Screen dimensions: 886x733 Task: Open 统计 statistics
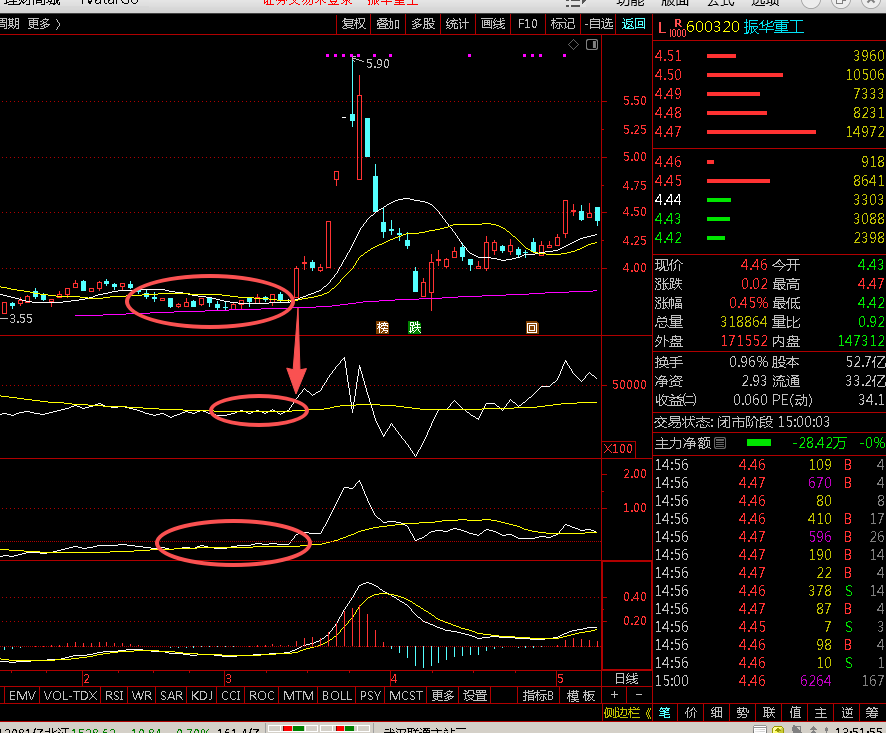click(x=457, y=24)
